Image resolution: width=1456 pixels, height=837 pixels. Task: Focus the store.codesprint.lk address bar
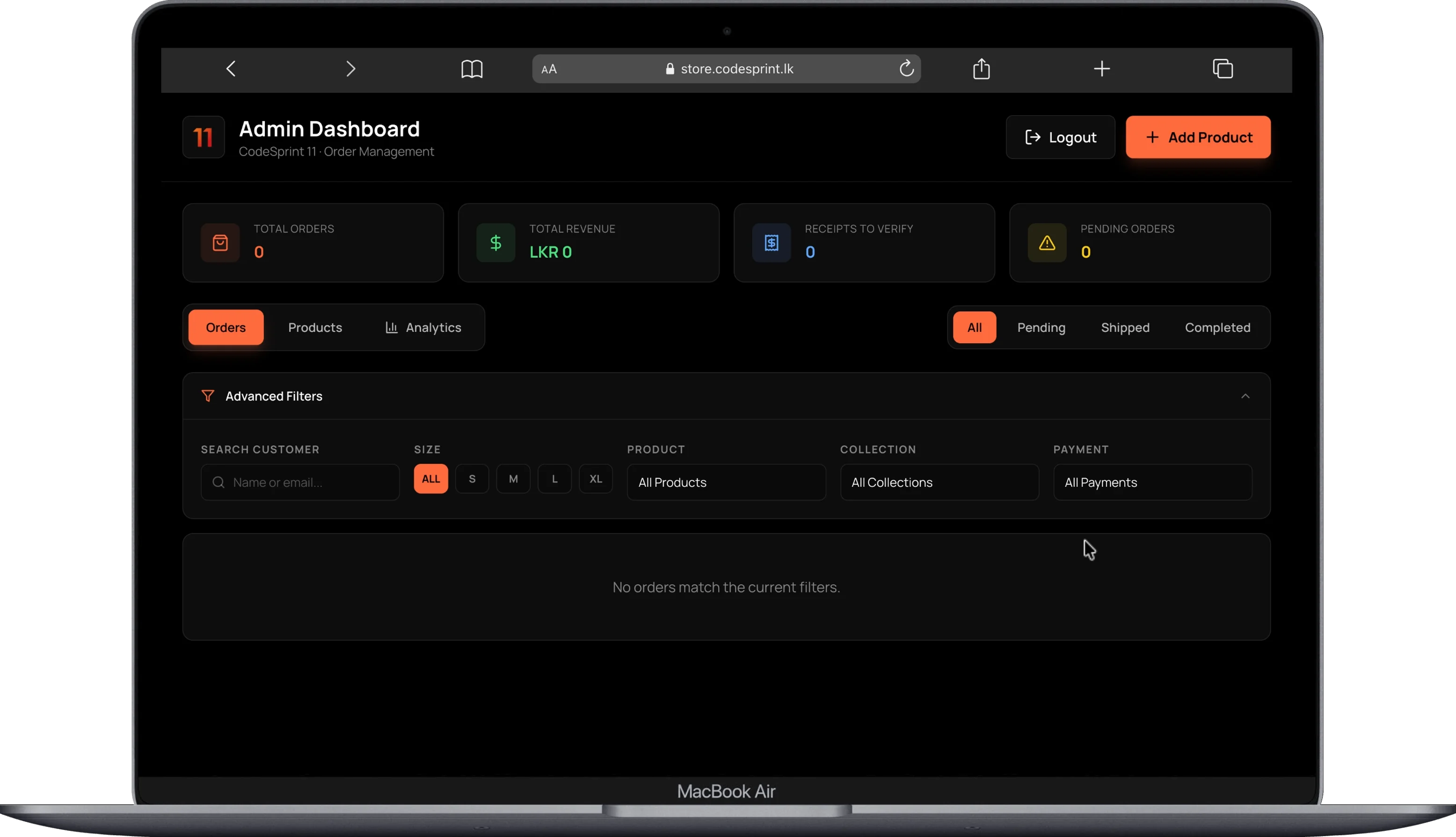tap(727, 69)
